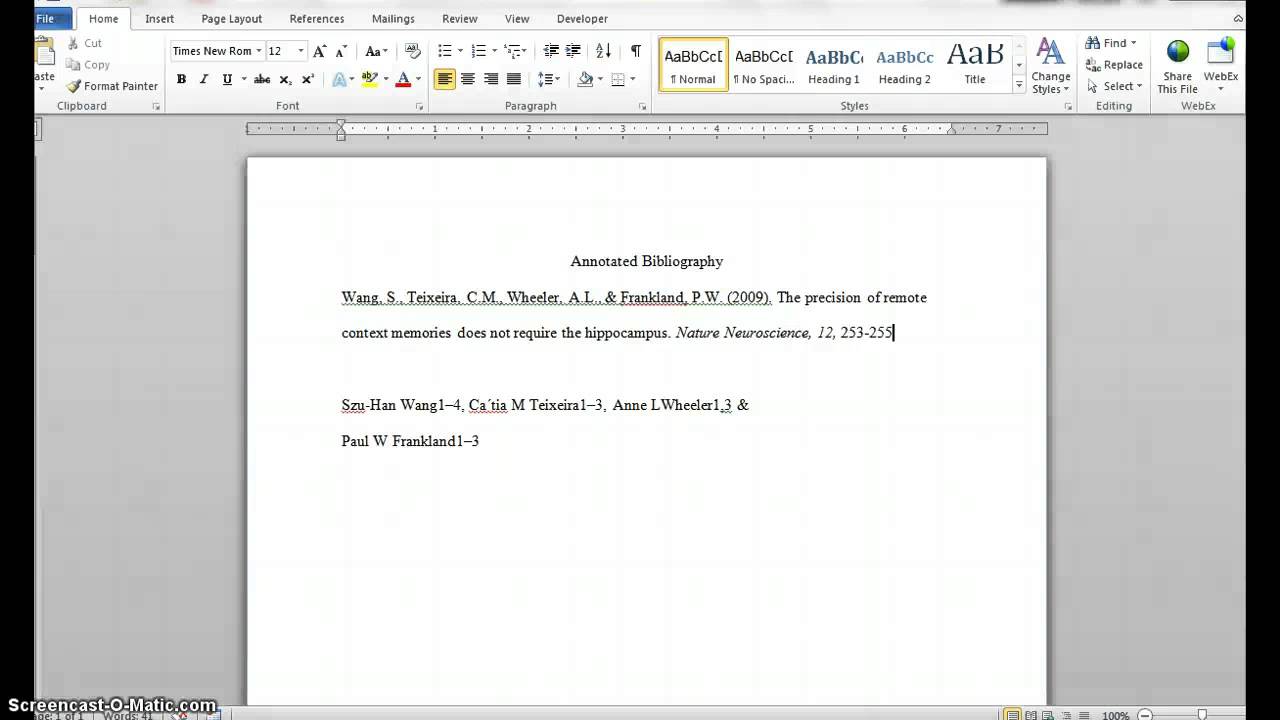This screenshot has width=1280, height=720.
Task: Toggle show paragraph marks (pilcrow)
Action: click(635, 51)
